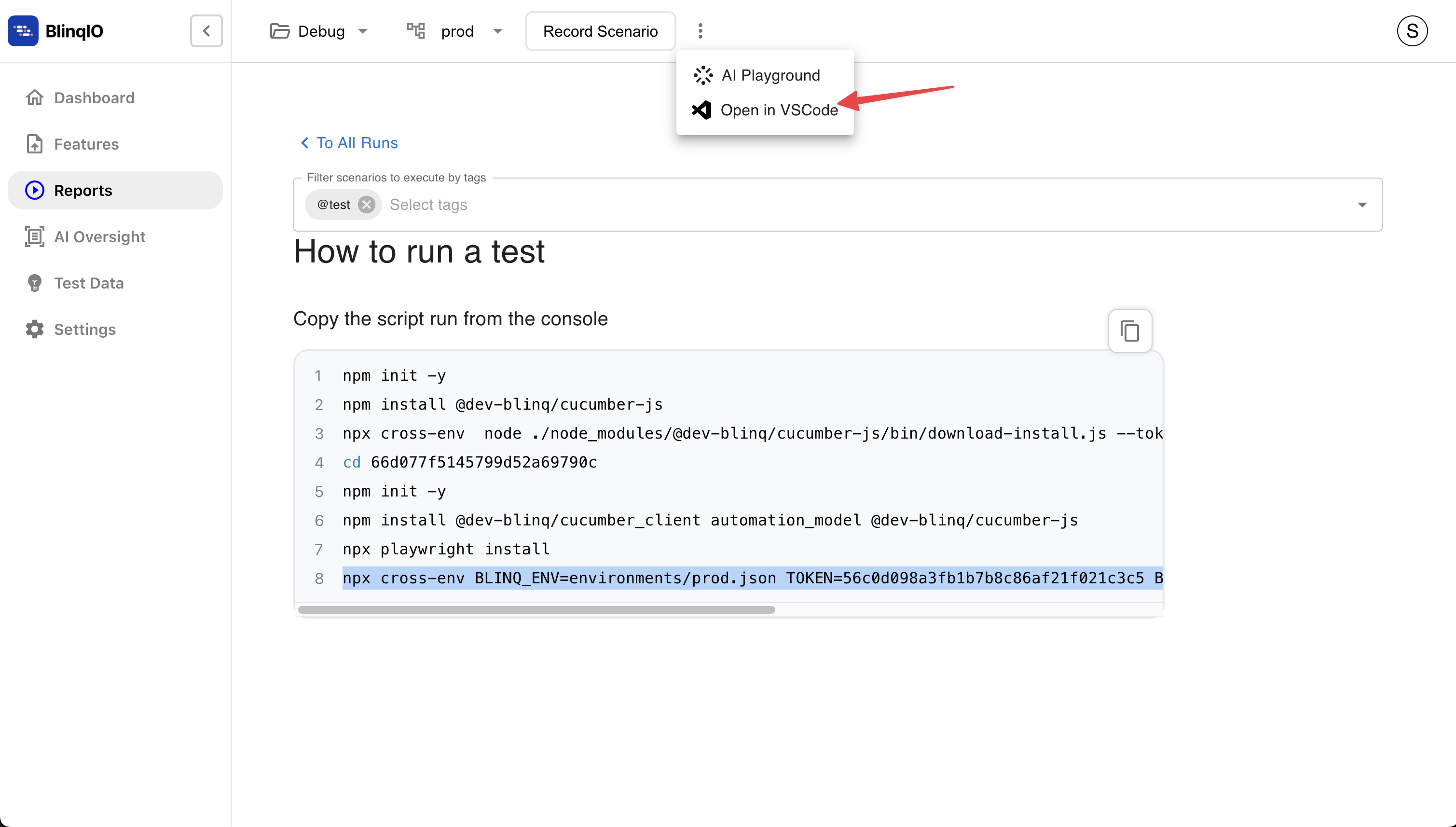1456x827 pixels.
Task: Go back via To All Runs link
Action: (x=349, y=142)
